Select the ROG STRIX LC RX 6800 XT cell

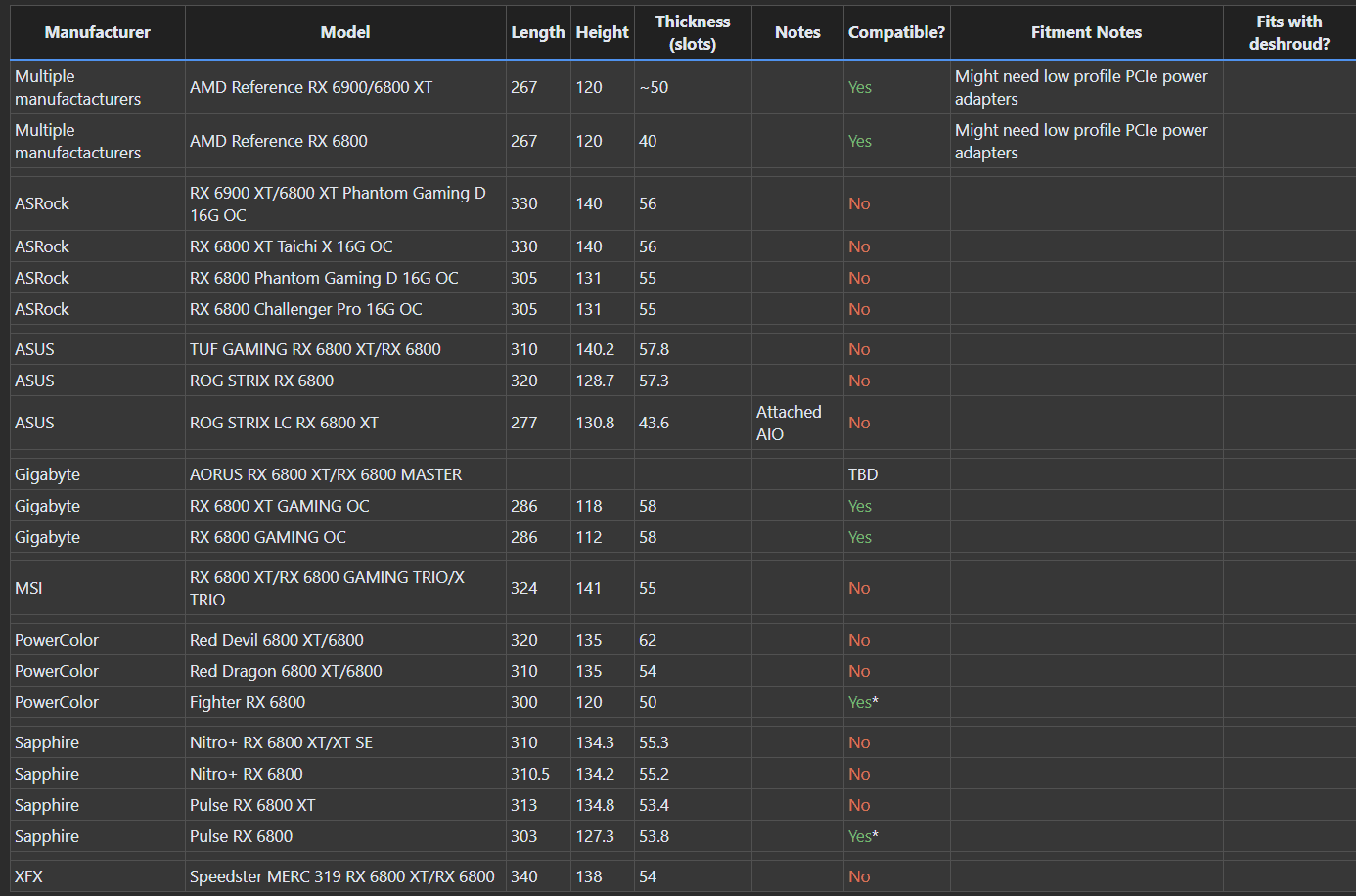345,423
